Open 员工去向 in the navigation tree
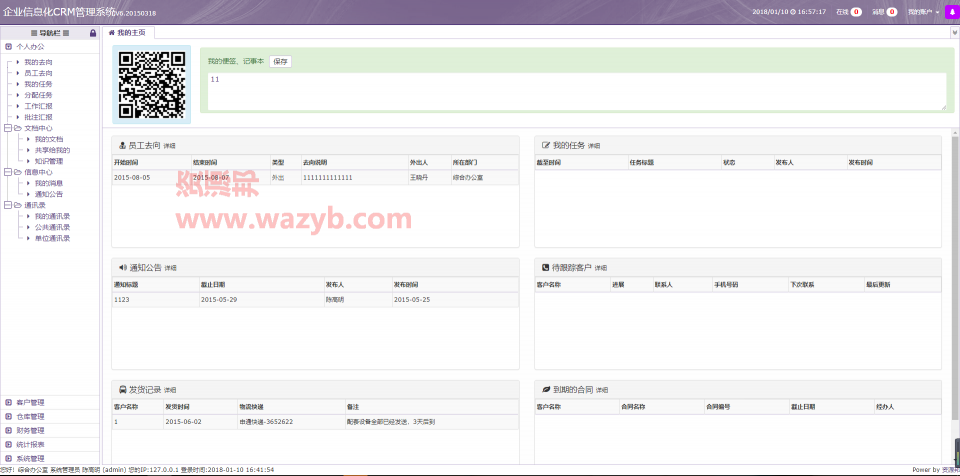960x476 pixels. pyautogui.click(x=38, y=73)
